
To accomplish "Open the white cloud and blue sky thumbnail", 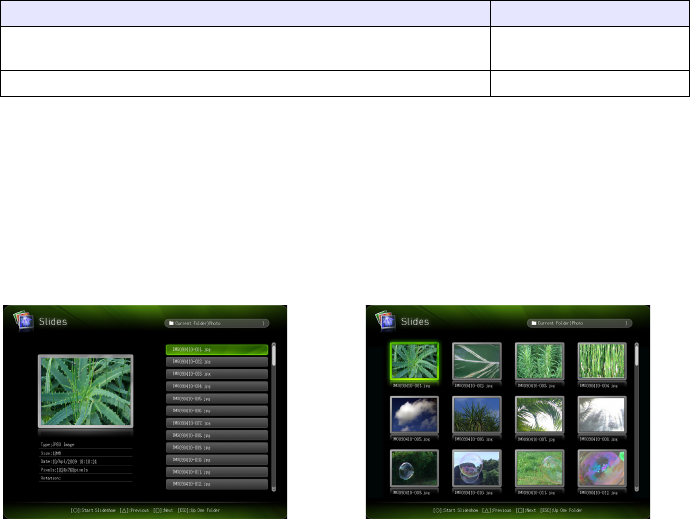I will tap(414, 415).
